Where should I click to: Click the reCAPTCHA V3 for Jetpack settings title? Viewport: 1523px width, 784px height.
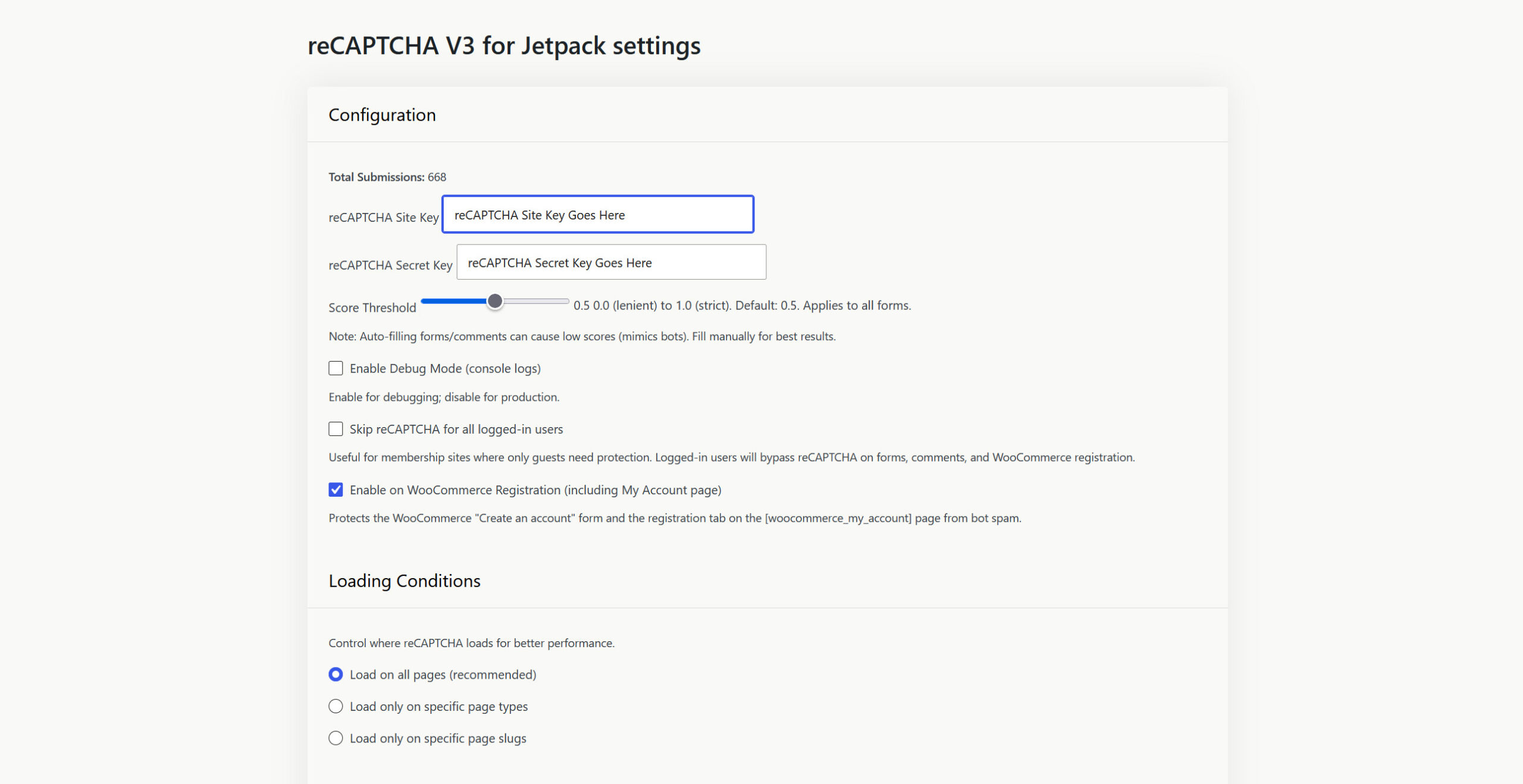coord(504,45)
